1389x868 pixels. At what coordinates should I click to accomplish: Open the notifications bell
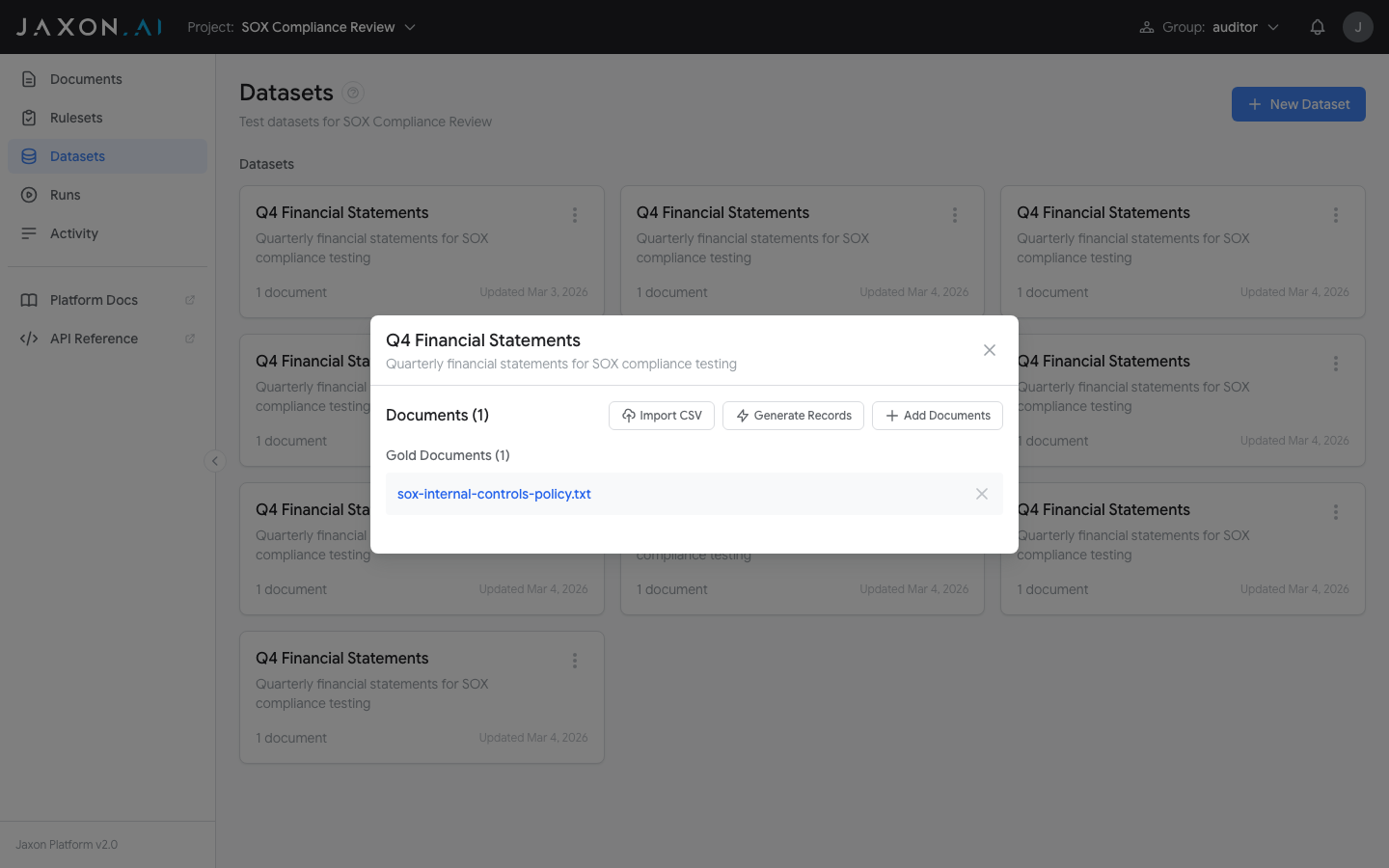1318,26
